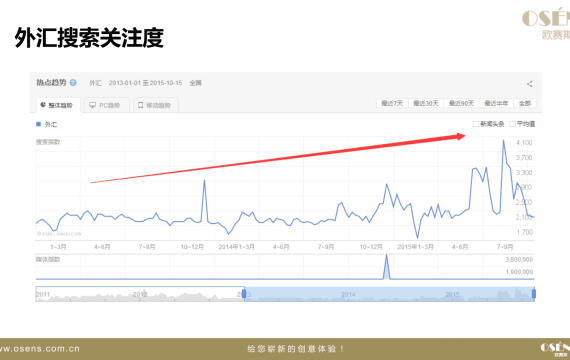Select the 最近7天 range button
The image size is (570, 360).
[x=392, y=104]
